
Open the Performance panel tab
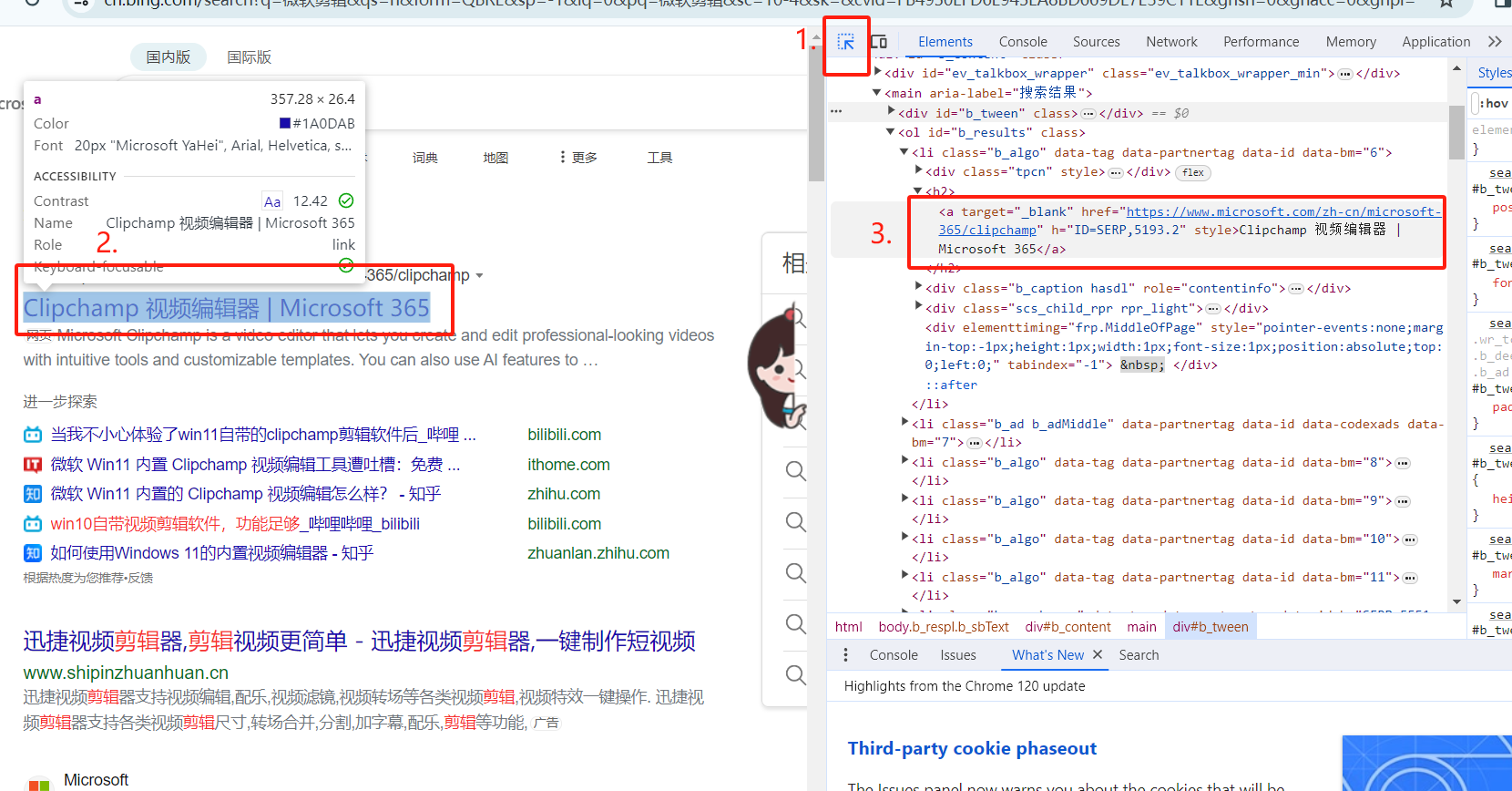(1262, 42)
